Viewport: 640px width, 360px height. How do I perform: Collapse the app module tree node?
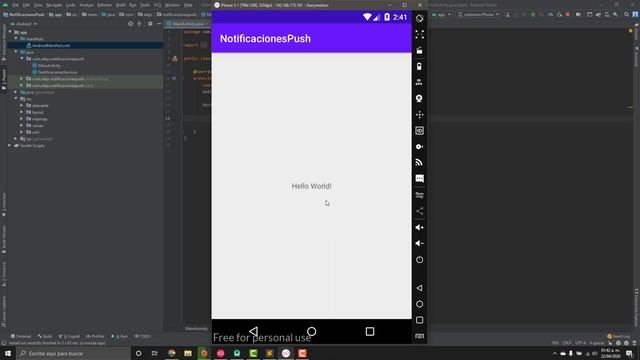click(x=10, y=32)
